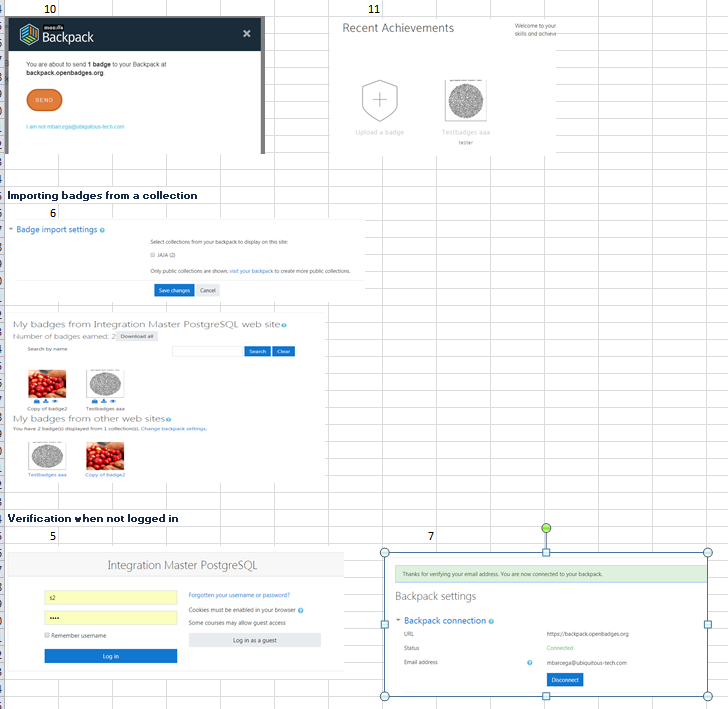Open help icon beside Backpack connection
Image resolution: width=728 pixels, height=709 pixels.
[491, 621]
